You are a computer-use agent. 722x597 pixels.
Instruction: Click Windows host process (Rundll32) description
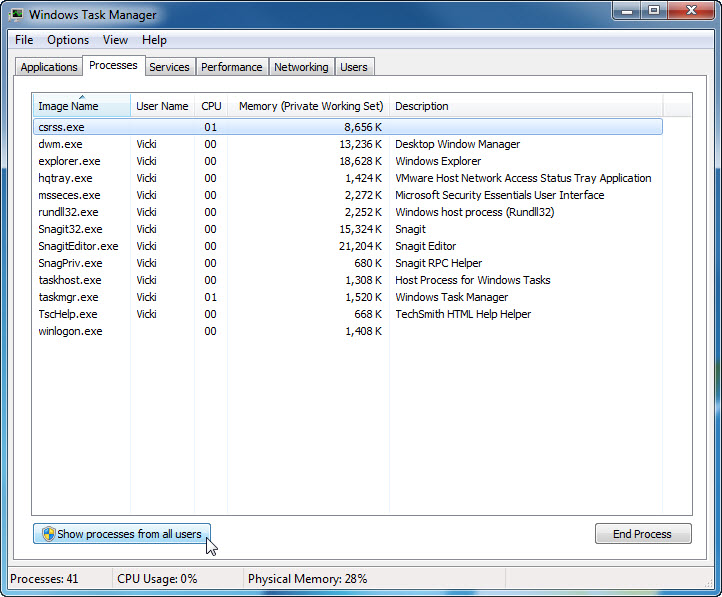pos(475,212)
